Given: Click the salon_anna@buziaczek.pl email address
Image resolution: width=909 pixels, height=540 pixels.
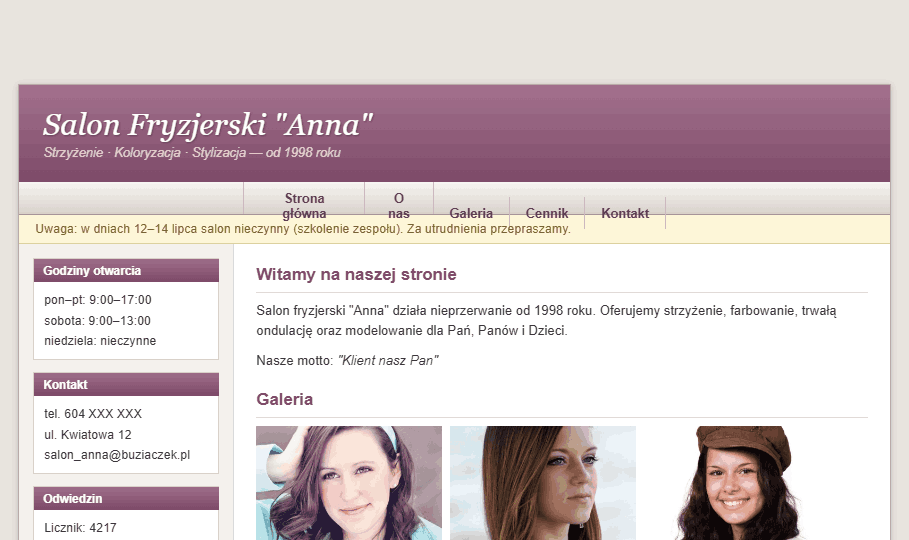Looking at the screenshot, I should tap(117, 455).
